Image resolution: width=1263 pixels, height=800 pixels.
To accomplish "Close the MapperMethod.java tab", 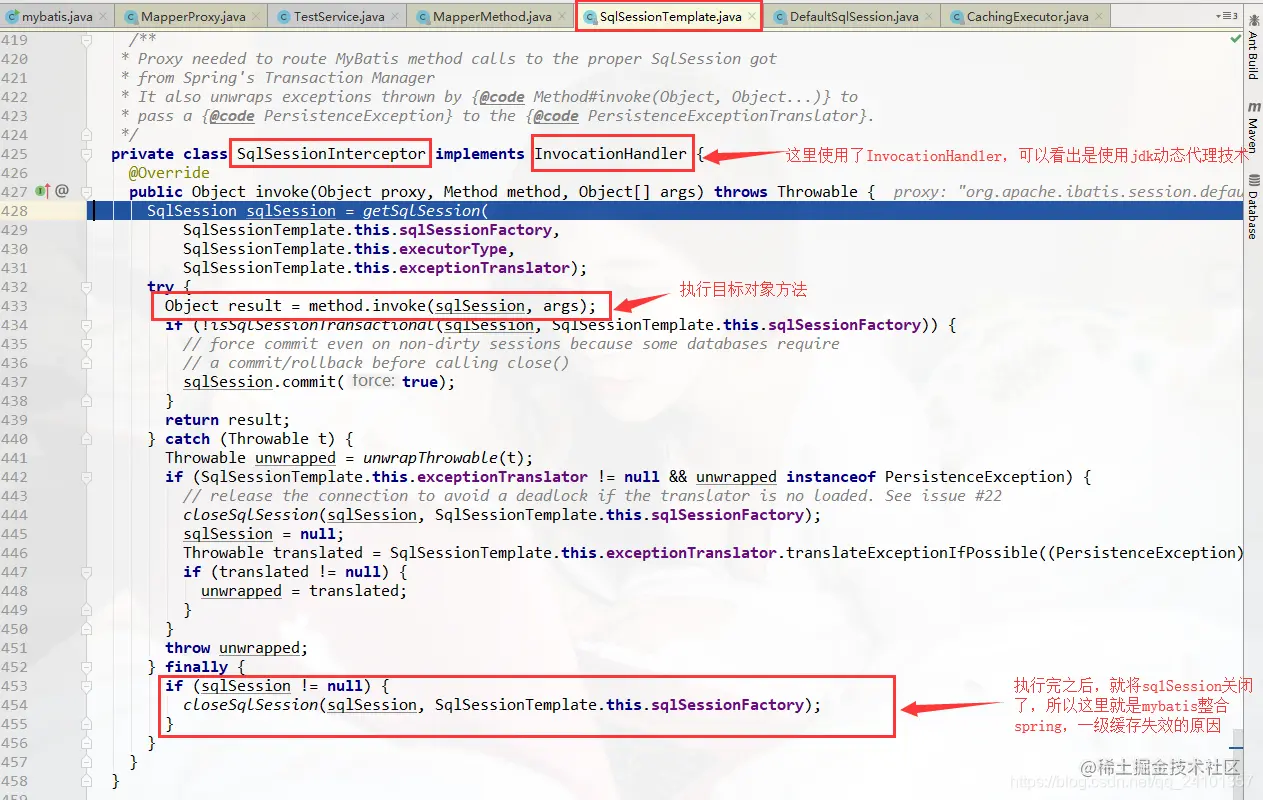I will [562, 17].
